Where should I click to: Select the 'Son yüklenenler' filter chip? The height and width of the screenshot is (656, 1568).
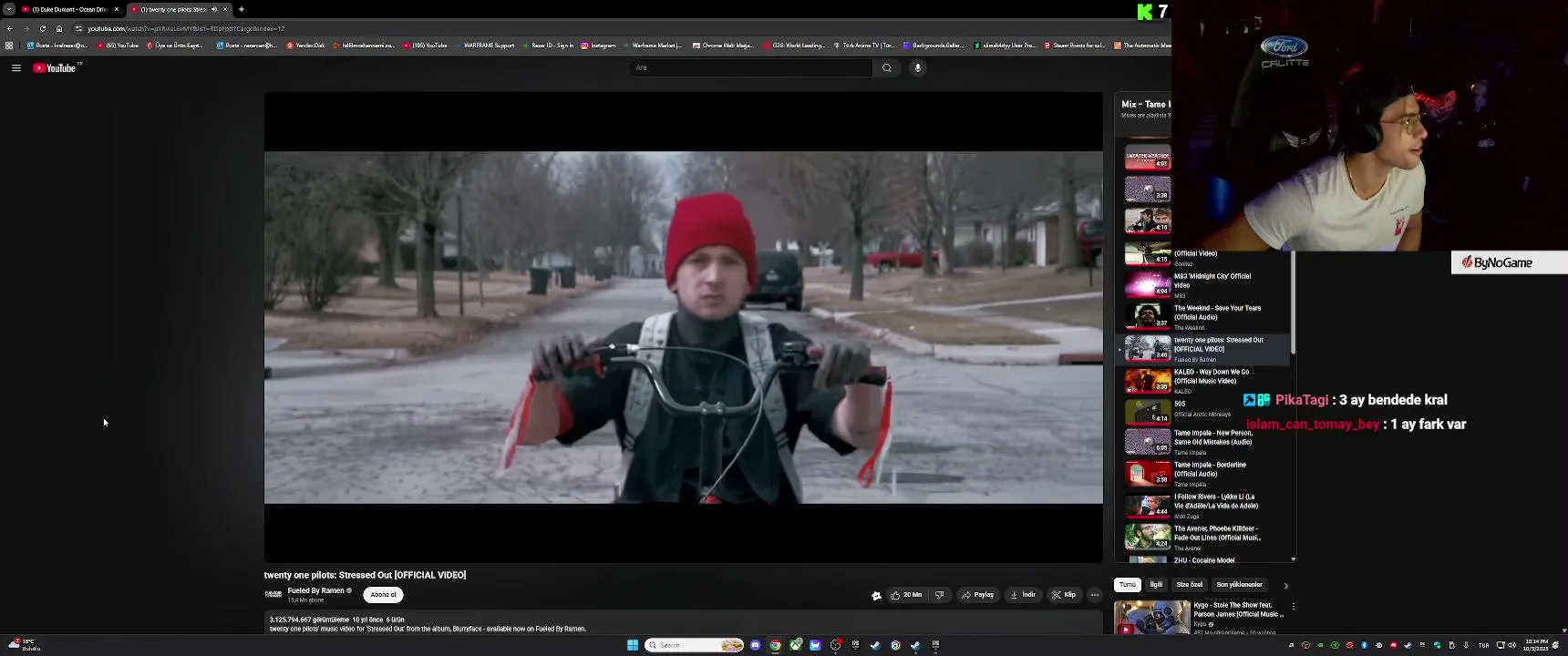point(1240,585)
